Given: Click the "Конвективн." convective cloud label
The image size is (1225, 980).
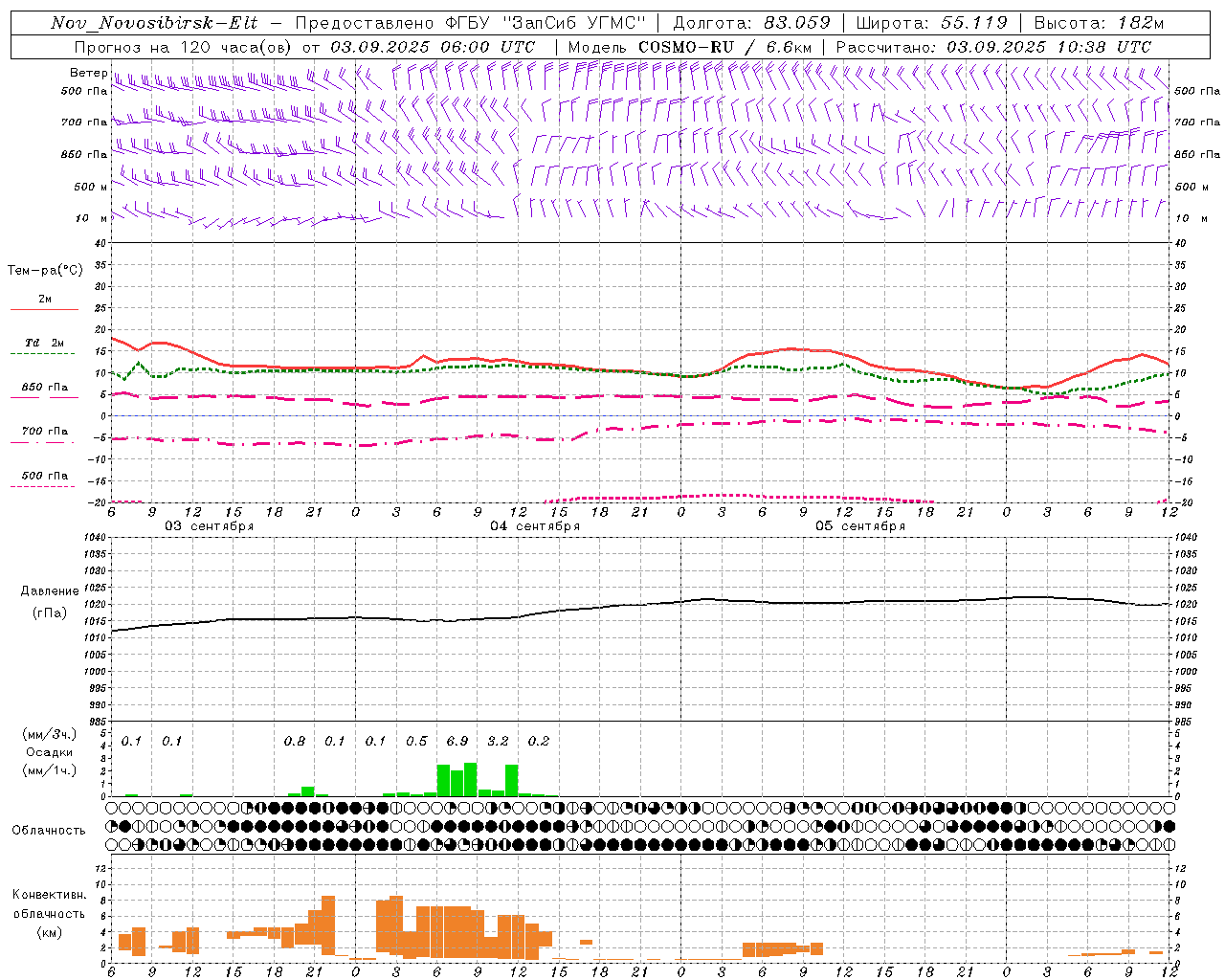Looking at the screenshot, I should 49,895.
